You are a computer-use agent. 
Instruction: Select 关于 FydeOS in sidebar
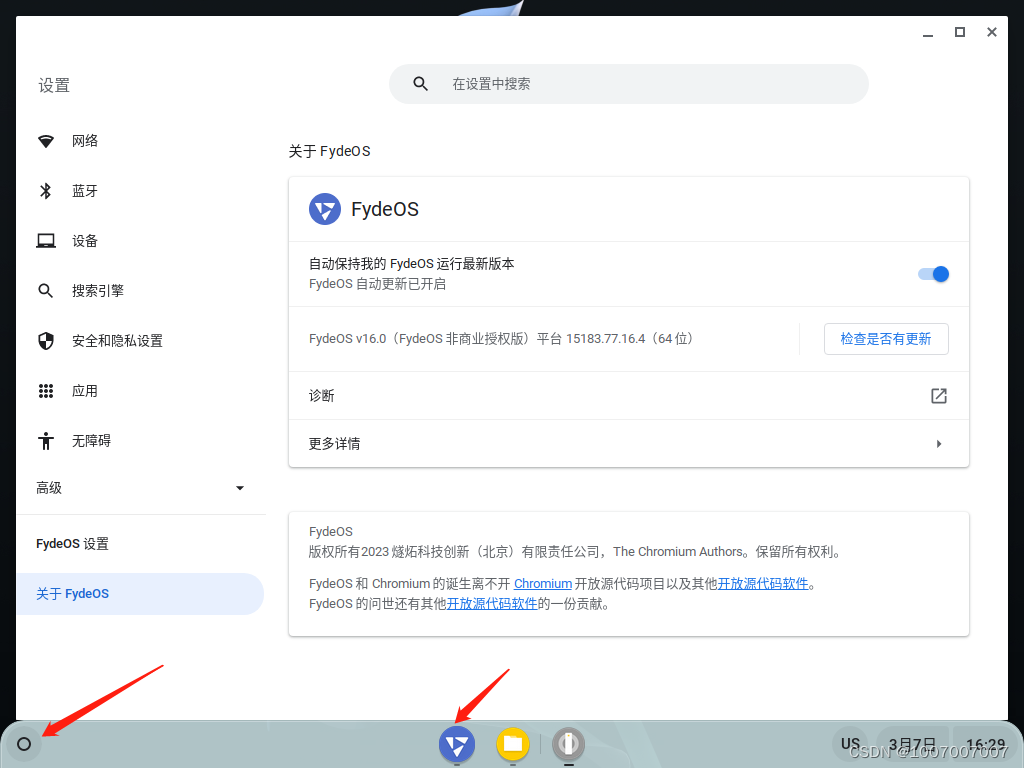coord(140,594)
